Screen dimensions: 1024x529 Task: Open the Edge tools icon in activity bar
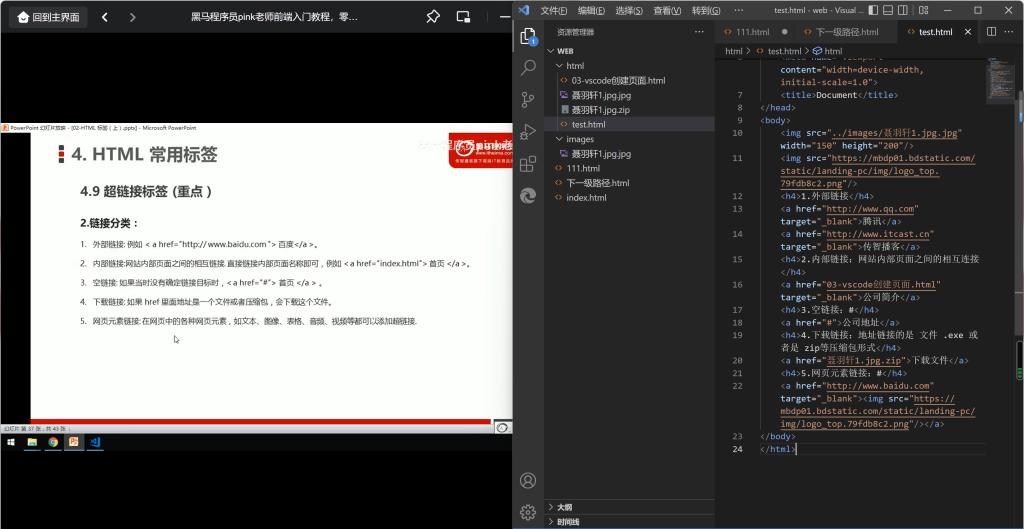(x=529, y=196)
